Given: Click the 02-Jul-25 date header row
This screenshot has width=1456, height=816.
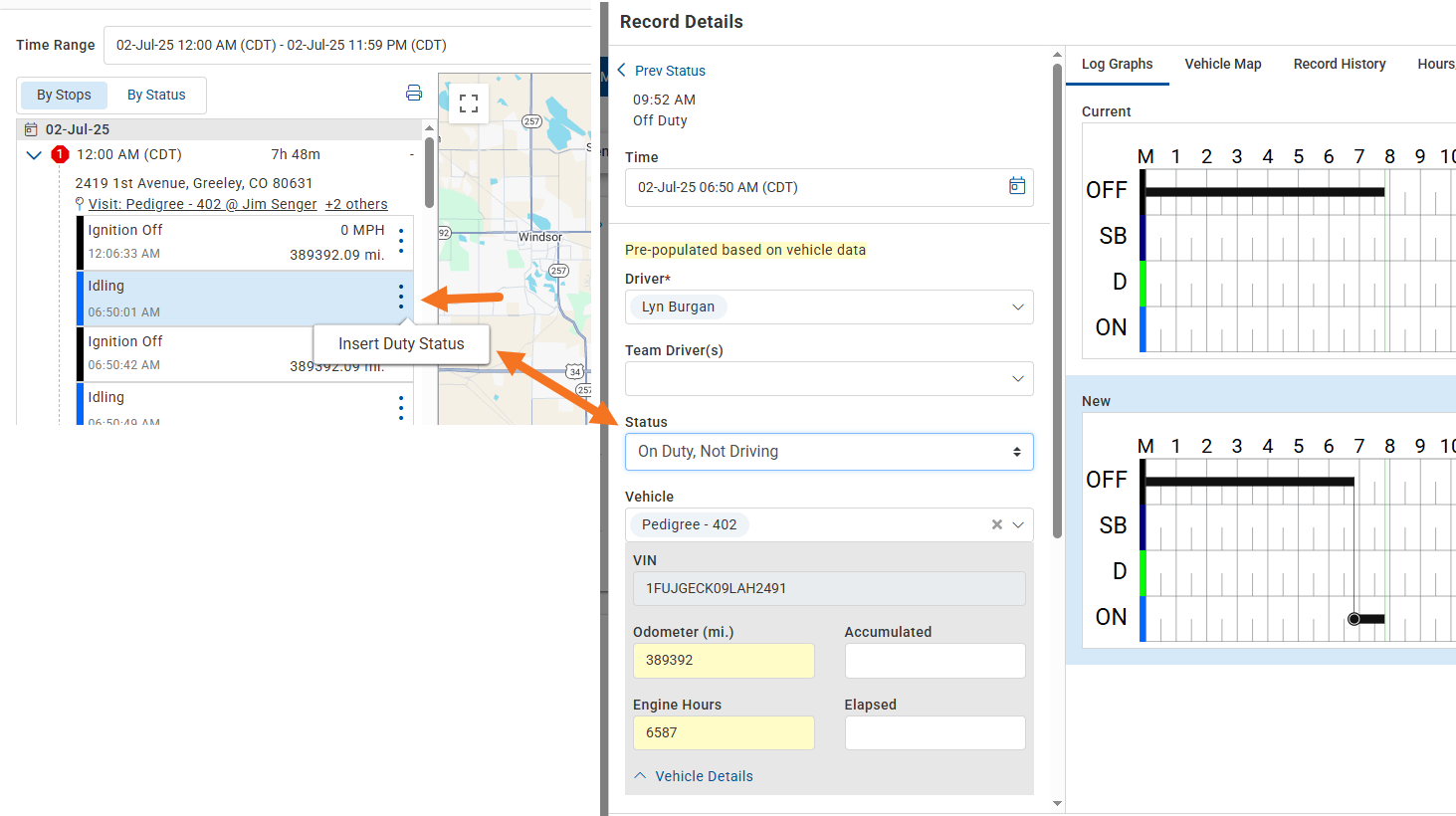Looking at the screenshot, I should pos(220,129).
